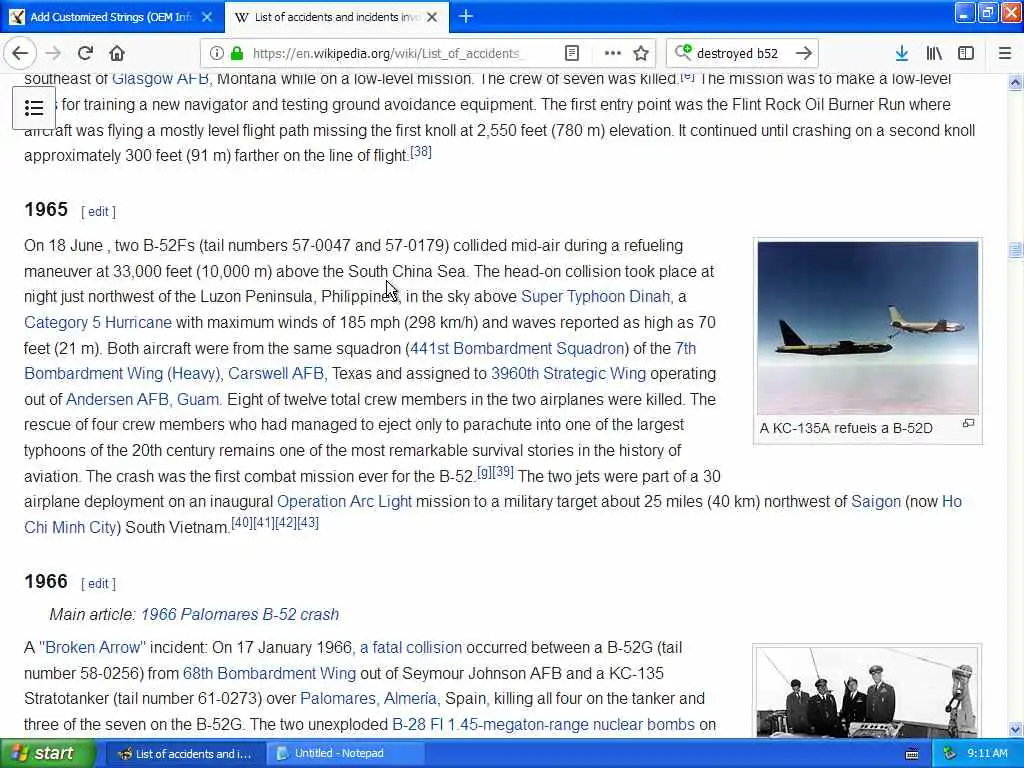Open page actions three-dot menu

(x=612, y=53)
